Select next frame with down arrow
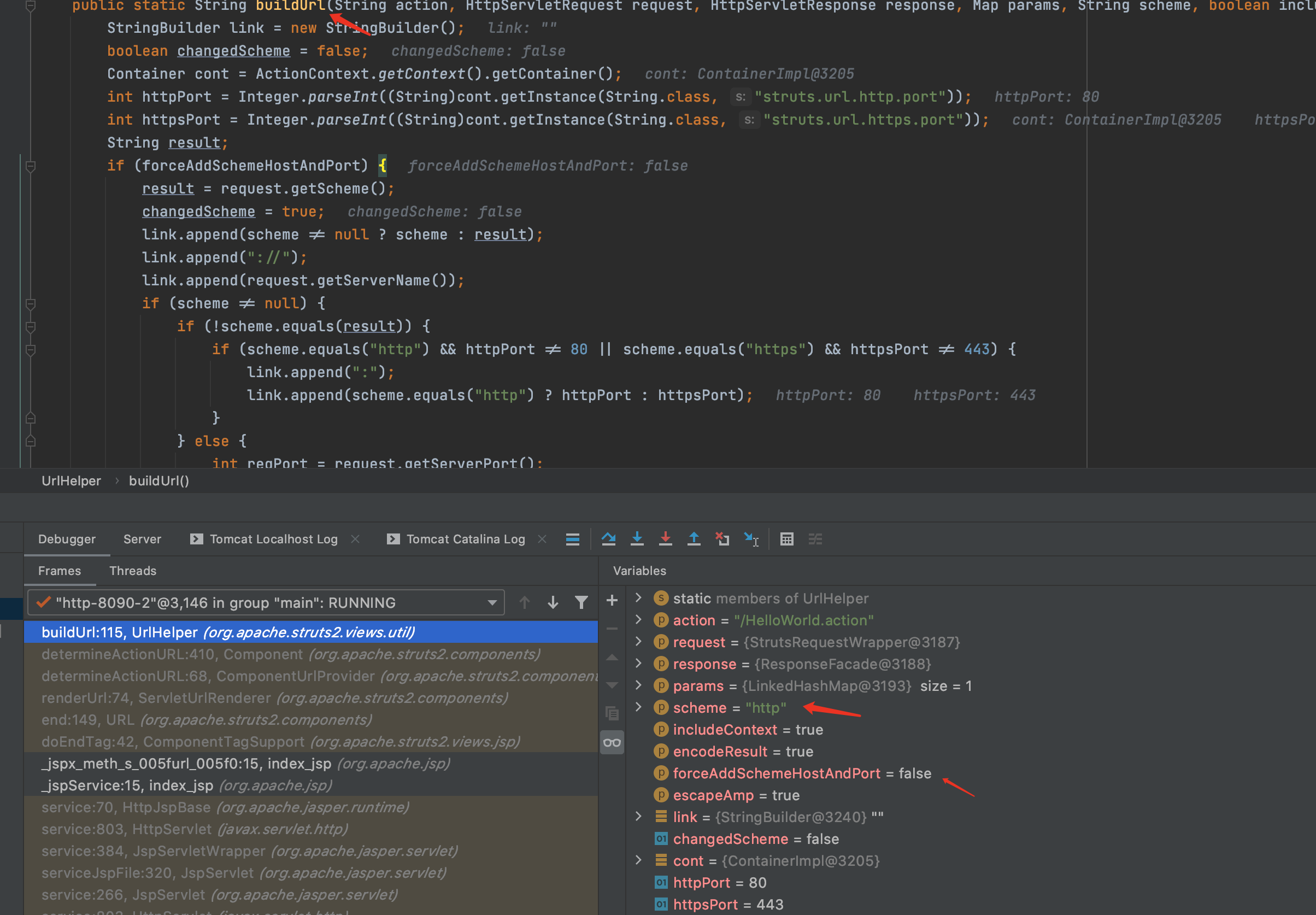Viewport: 1316px width, 915px height. click(553, 602)
